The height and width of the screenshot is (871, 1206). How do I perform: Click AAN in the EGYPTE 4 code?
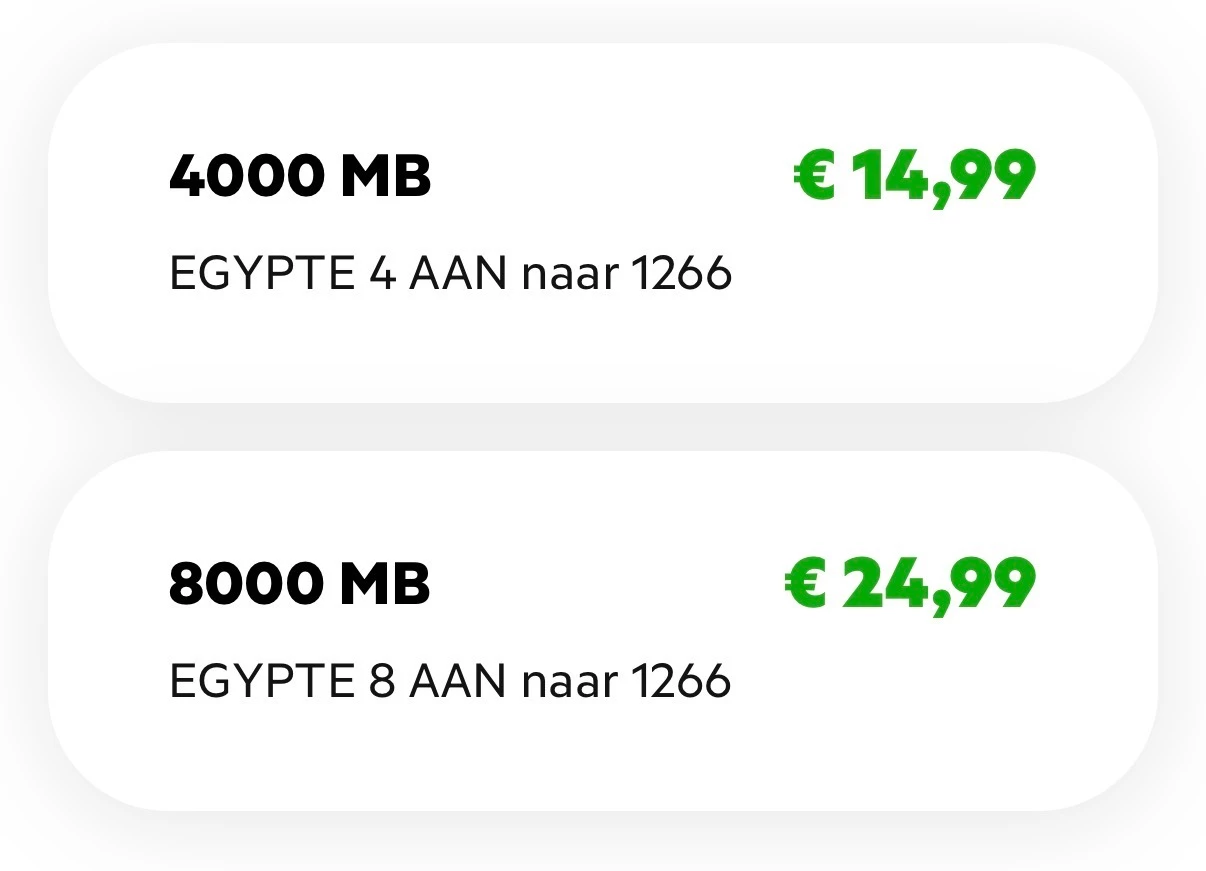tap(458, 273)
